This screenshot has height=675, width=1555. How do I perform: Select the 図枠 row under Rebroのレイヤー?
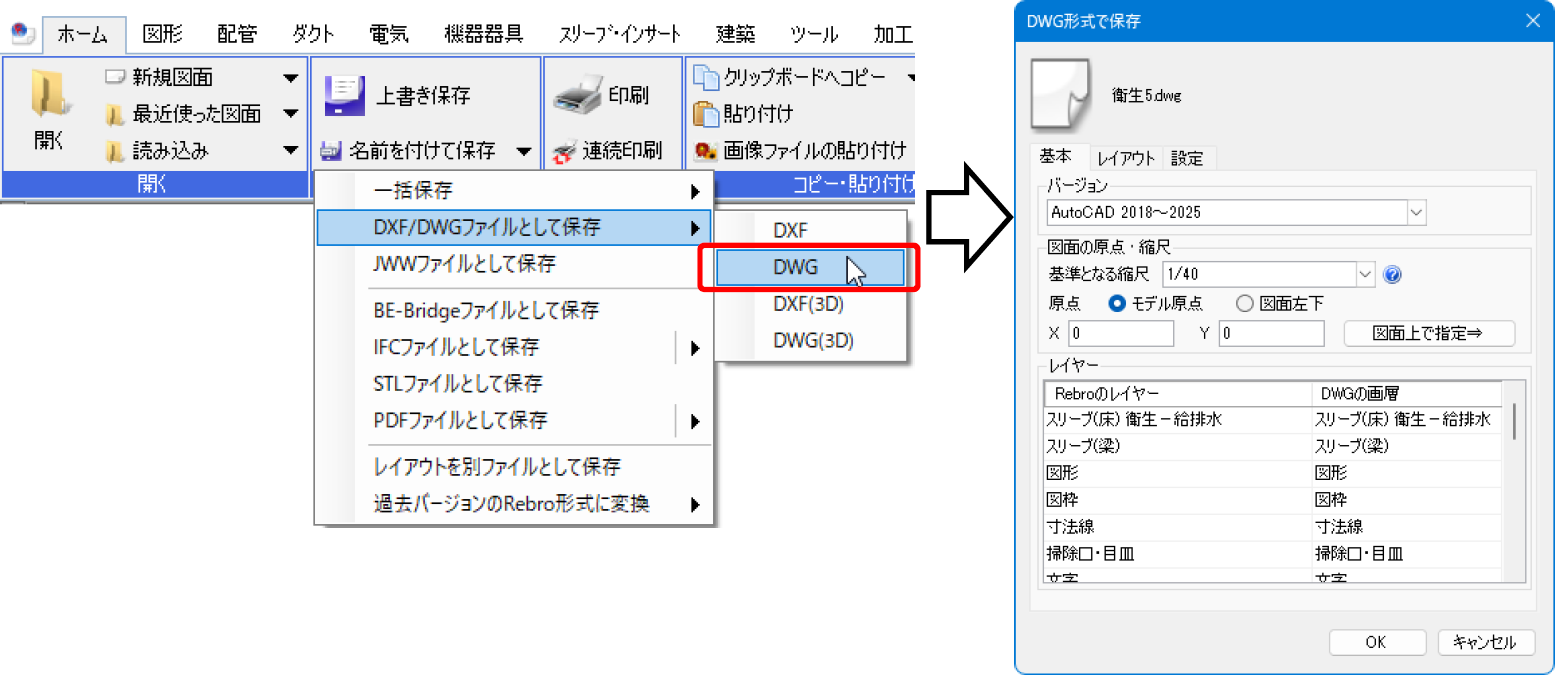[x=1177, y=499]
